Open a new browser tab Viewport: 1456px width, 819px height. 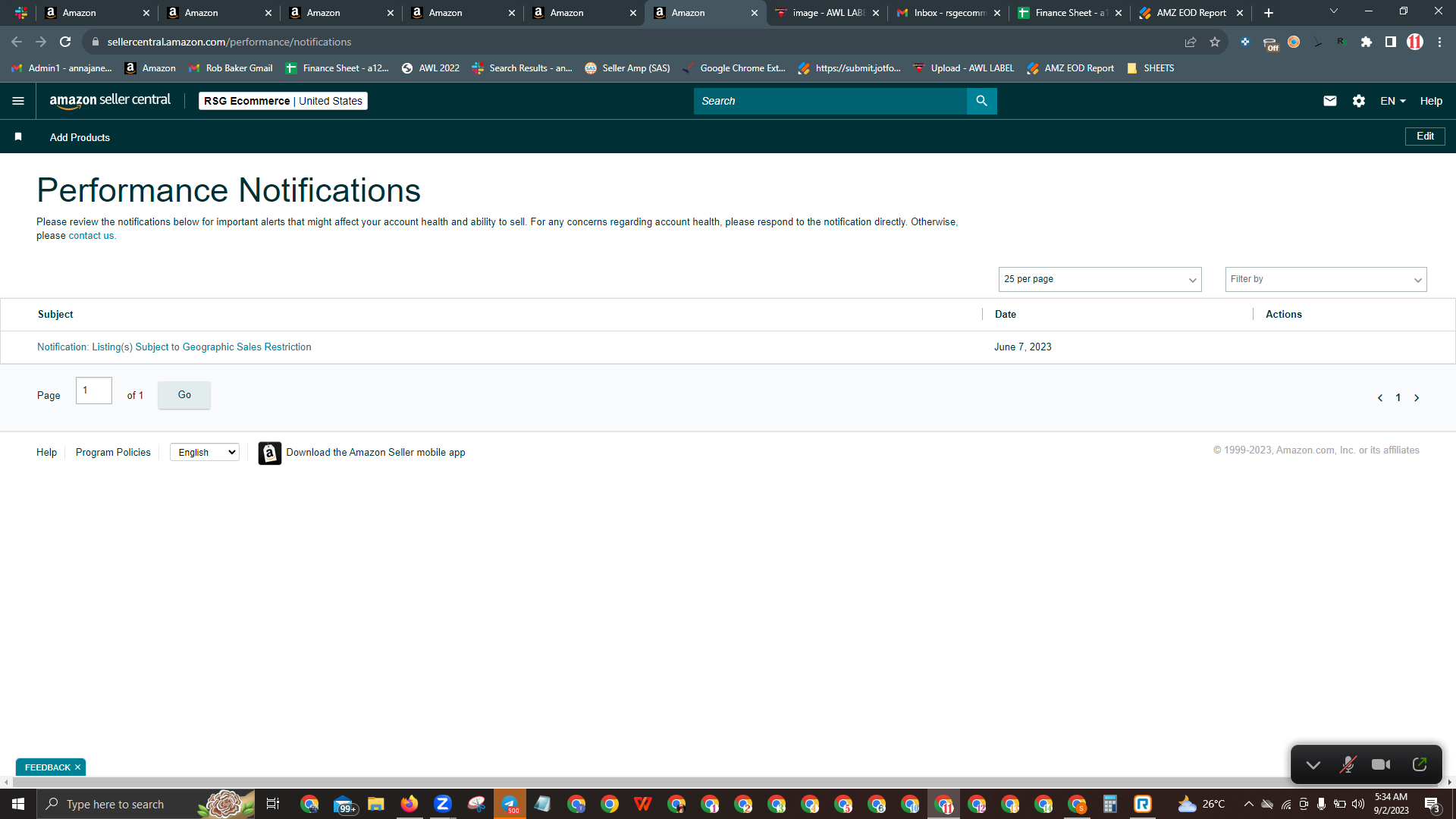coord(1269,13)
